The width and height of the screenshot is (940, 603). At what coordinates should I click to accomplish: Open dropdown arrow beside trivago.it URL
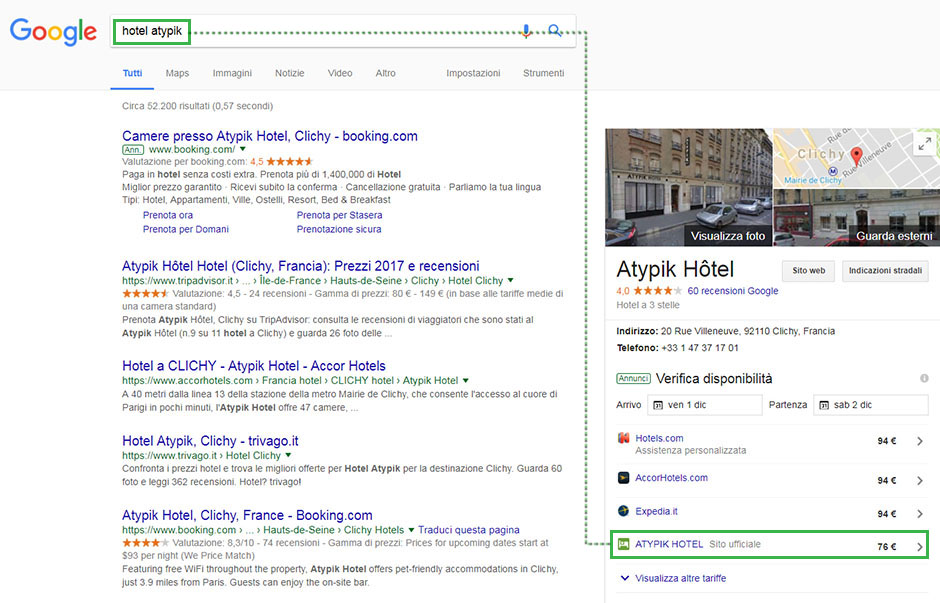[x=288, y=455]
